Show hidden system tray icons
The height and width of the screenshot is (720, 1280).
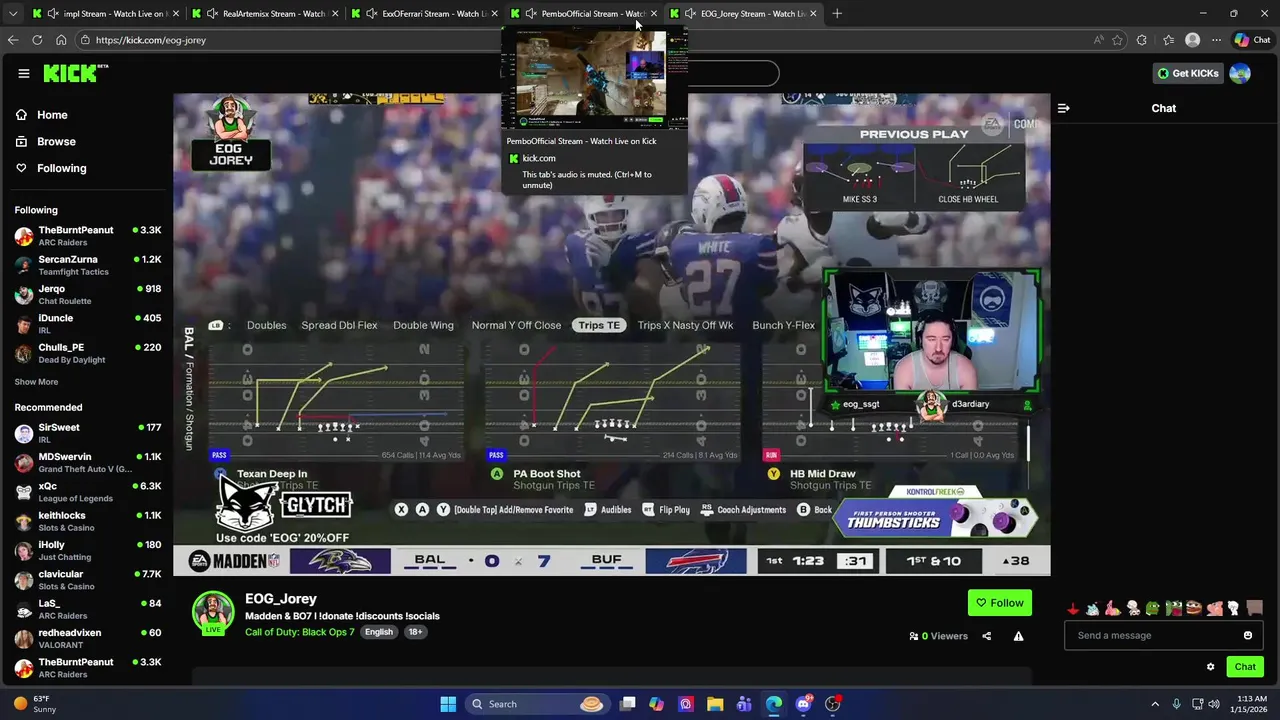[x=1155, y=704]
